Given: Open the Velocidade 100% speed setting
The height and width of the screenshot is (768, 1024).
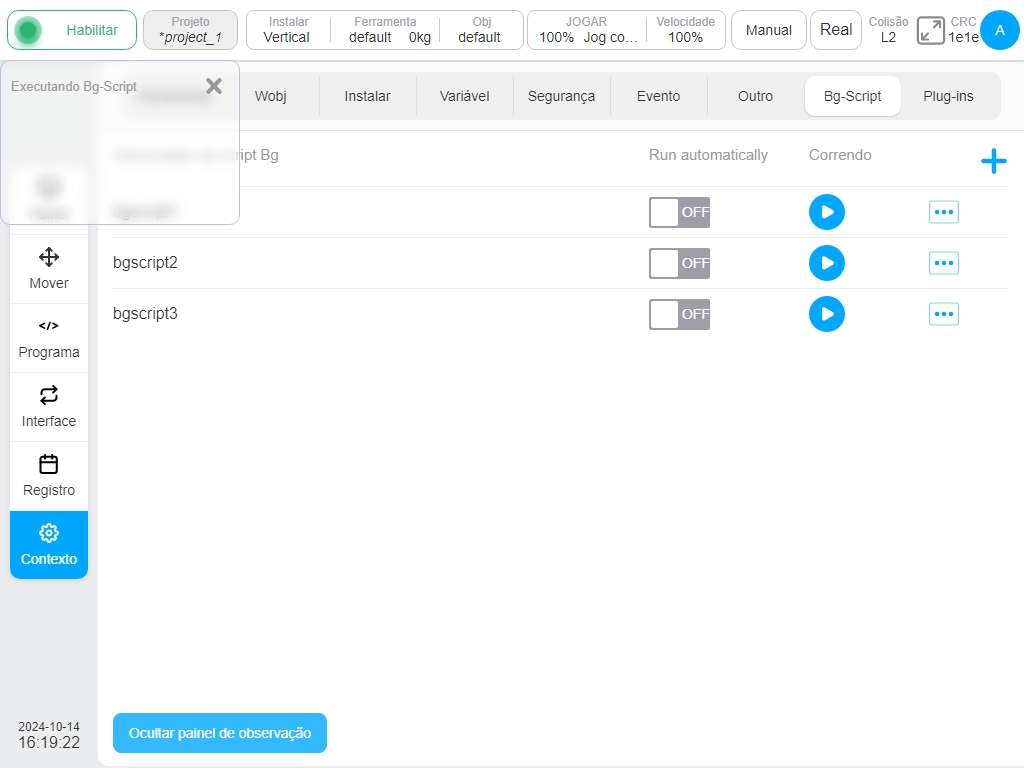Looking at the screenshot, I should click(x=686, y=30).
